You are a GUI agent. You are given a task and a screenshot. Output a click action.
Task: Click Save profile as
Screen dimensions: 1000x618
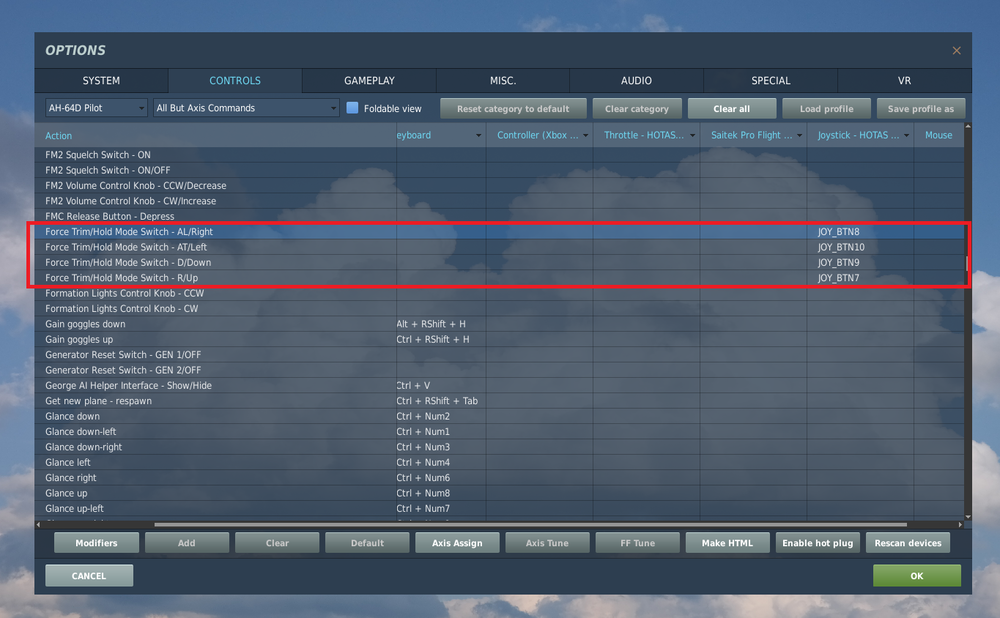coord(920,108)
